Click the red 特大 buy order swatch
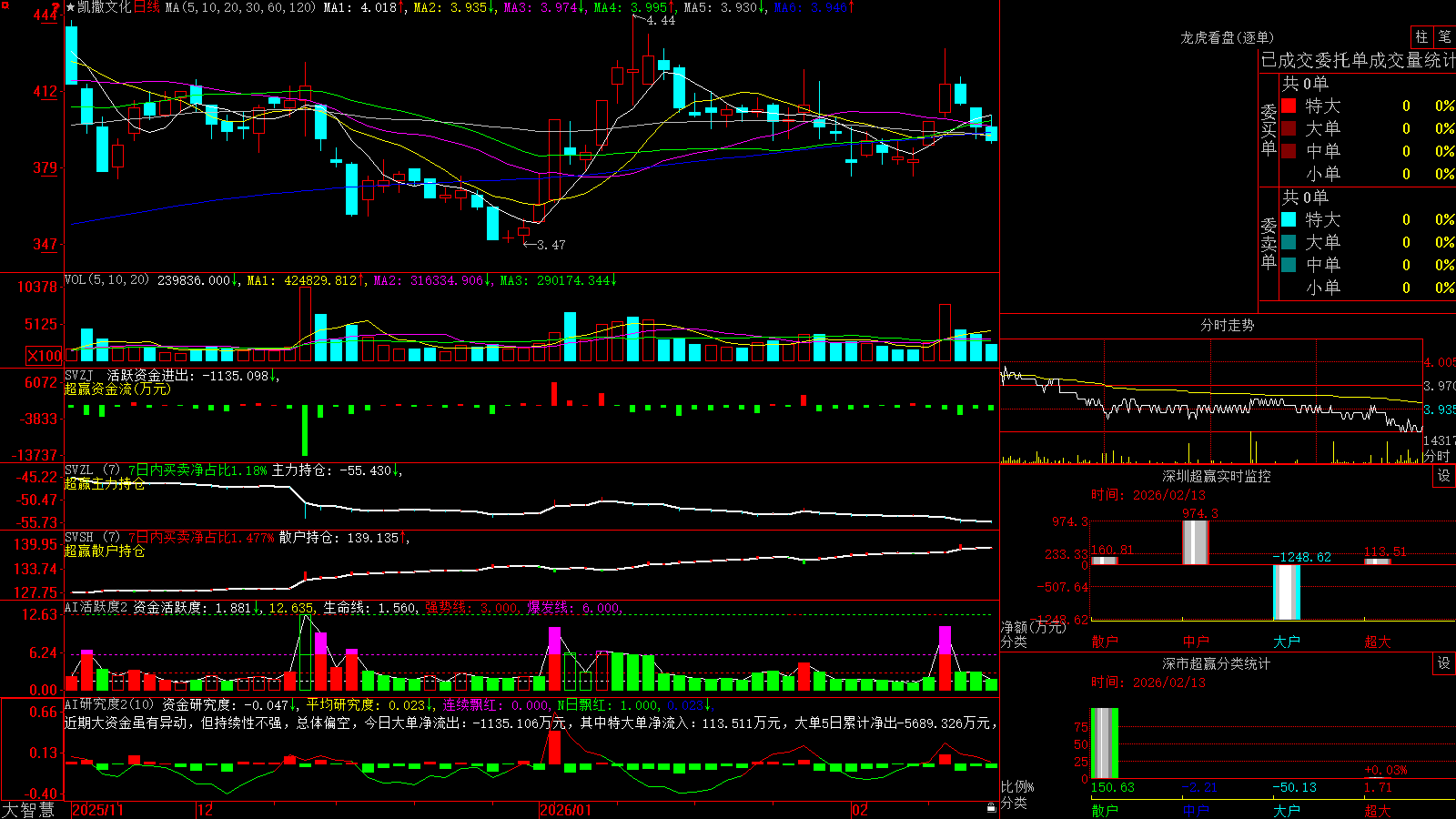Screen dimensions: 1456x819 pos(1289,106)
